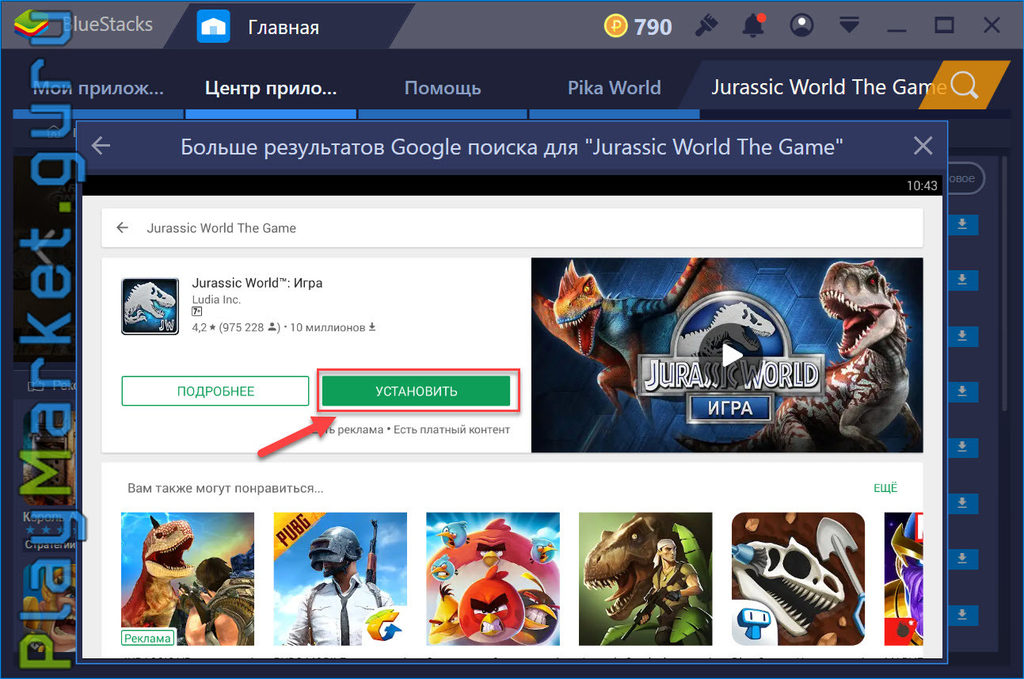Click the Jurassic World app icon
The width and height of the screenshot is (1024, 679).
point(150,306)
